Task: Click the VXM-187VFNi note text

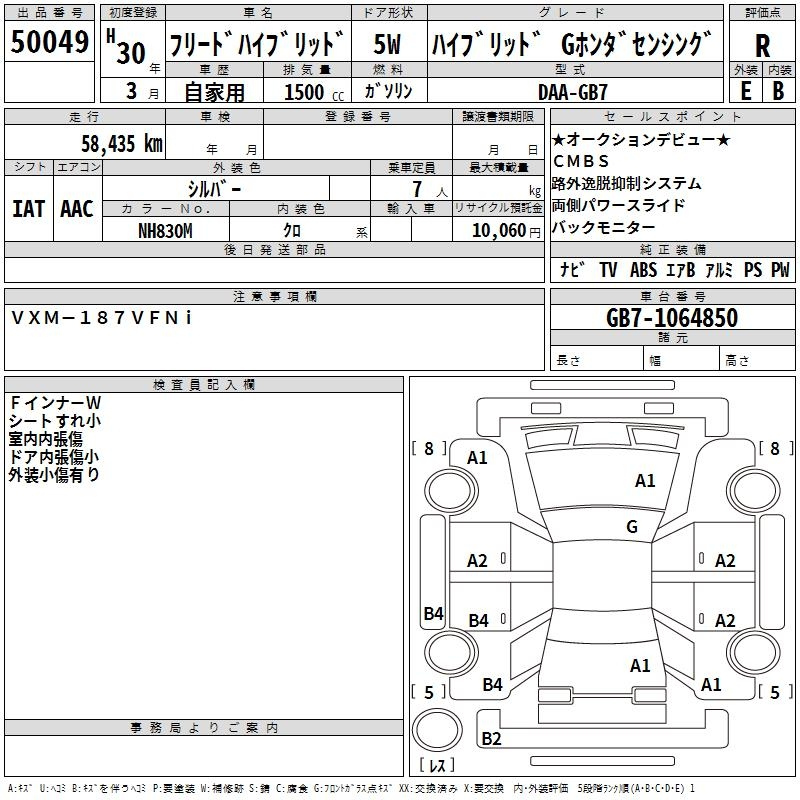Action: (102, 317)
